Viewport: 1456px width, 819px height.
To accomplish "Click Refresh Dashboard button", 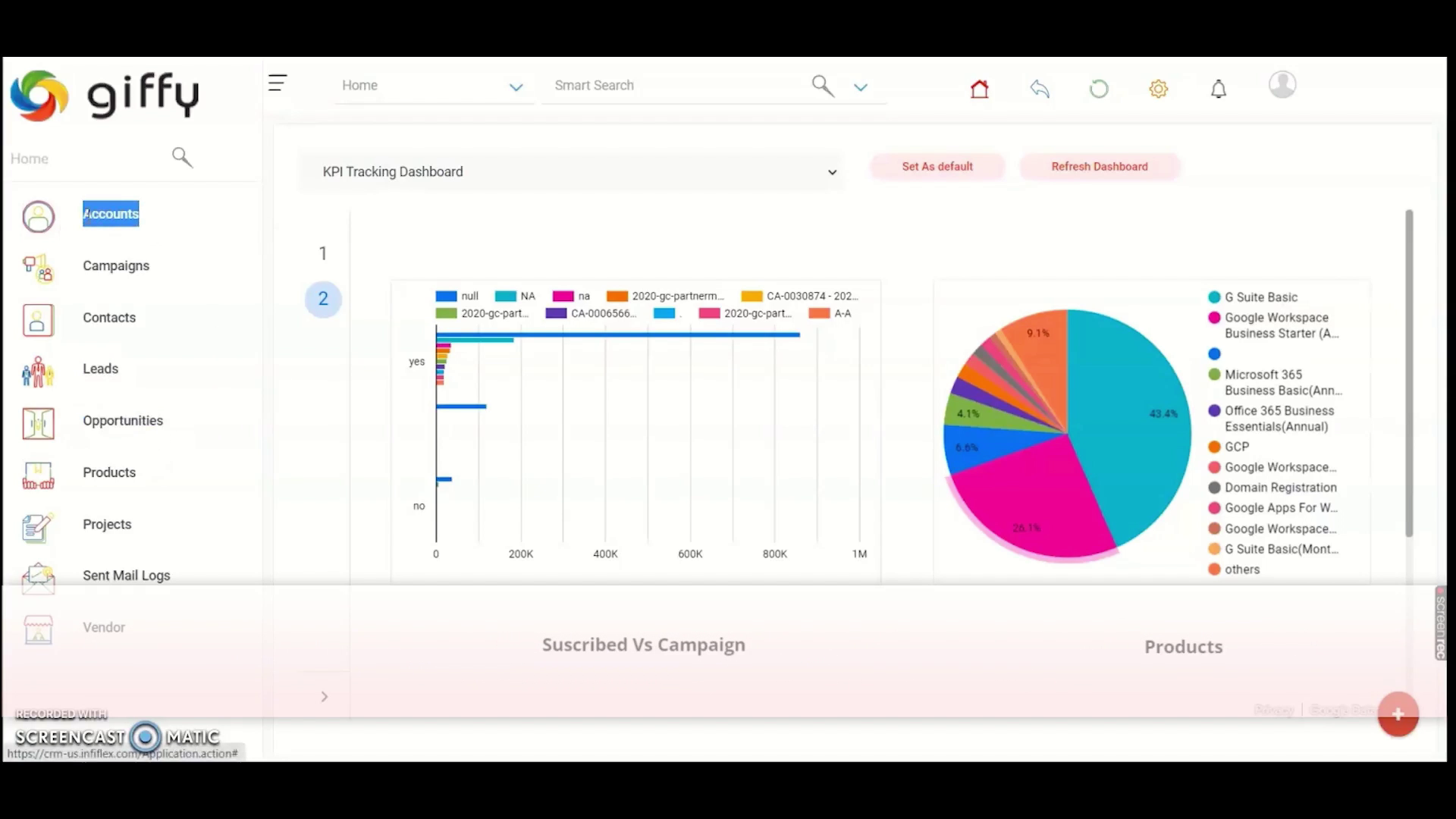I will pos(1099,166).
